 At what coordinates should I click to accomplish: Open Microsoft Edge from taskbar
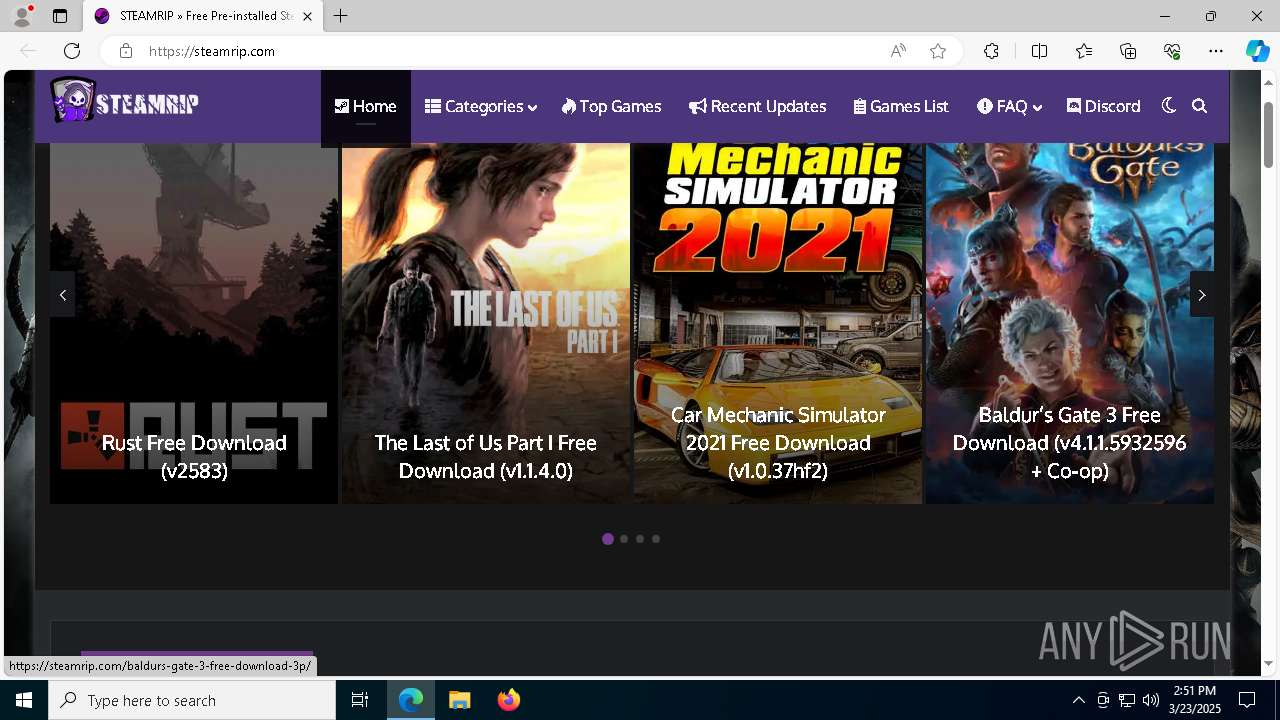411,700
